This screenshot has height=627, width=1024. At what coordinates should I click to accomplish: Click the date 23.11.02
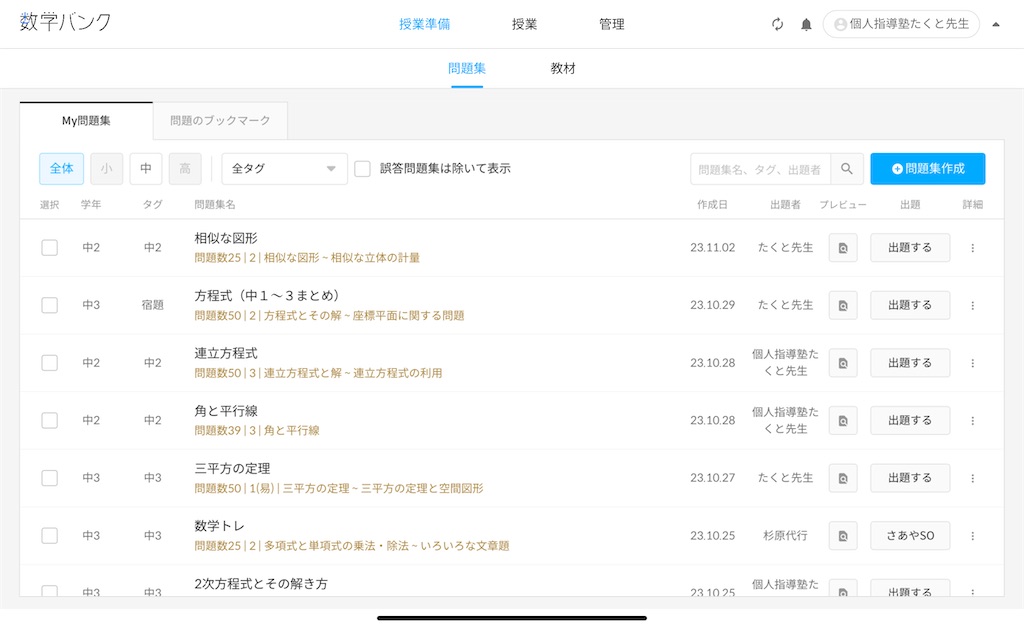(712, 248)
